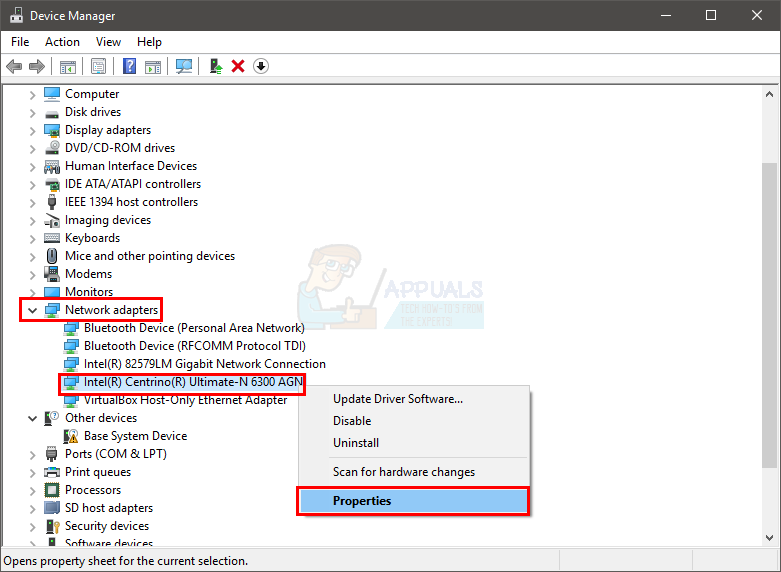Click the Mice and other pointing devices icon
This screenshot has width=781, height=572.
(x=52, y=256)
